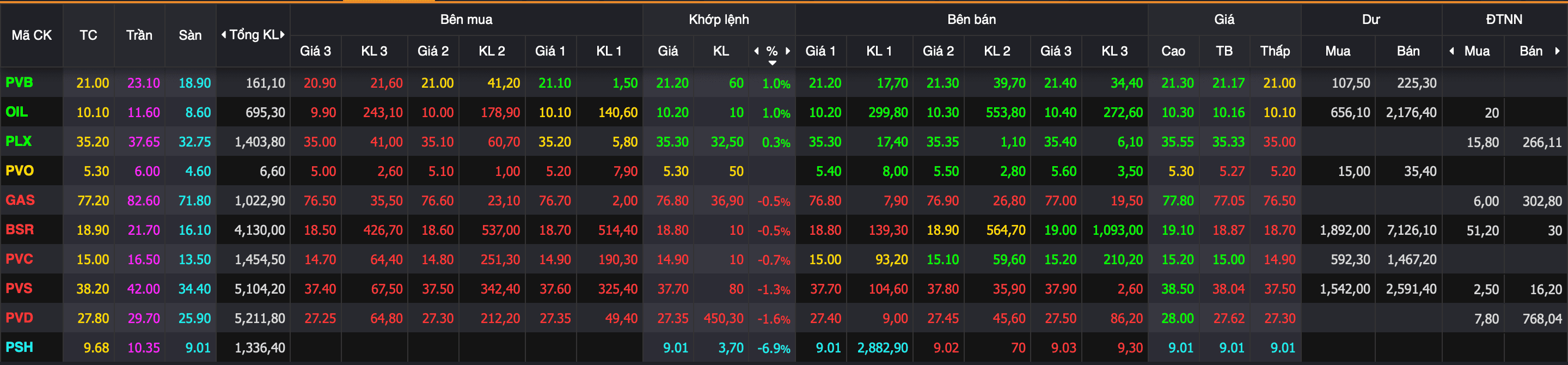
Task: Click OIL total volume 695,30
Action: pyautogui.click(x=265, y=113)
